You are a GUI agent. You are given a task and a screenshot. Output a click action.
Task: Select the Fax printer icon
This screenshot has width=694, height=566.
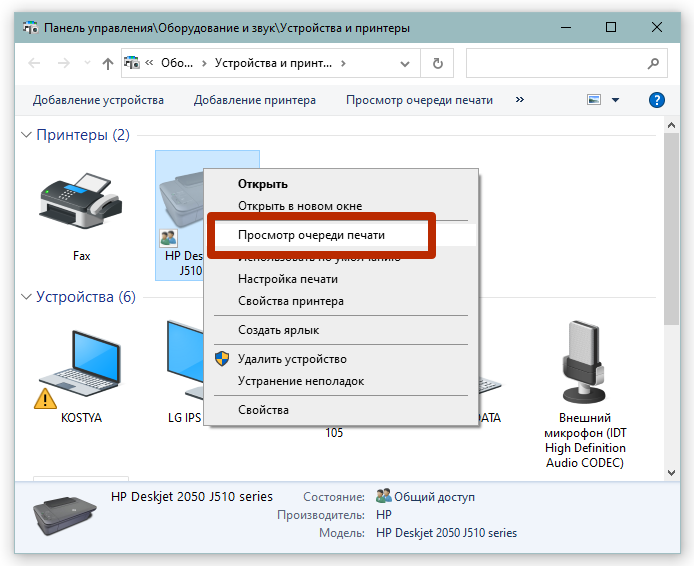point(81,200)
